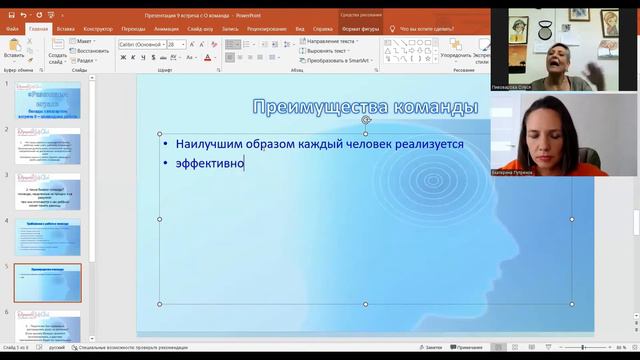
Task: Toggle normal view button in status bar
Action: click(x=498, y=347)
